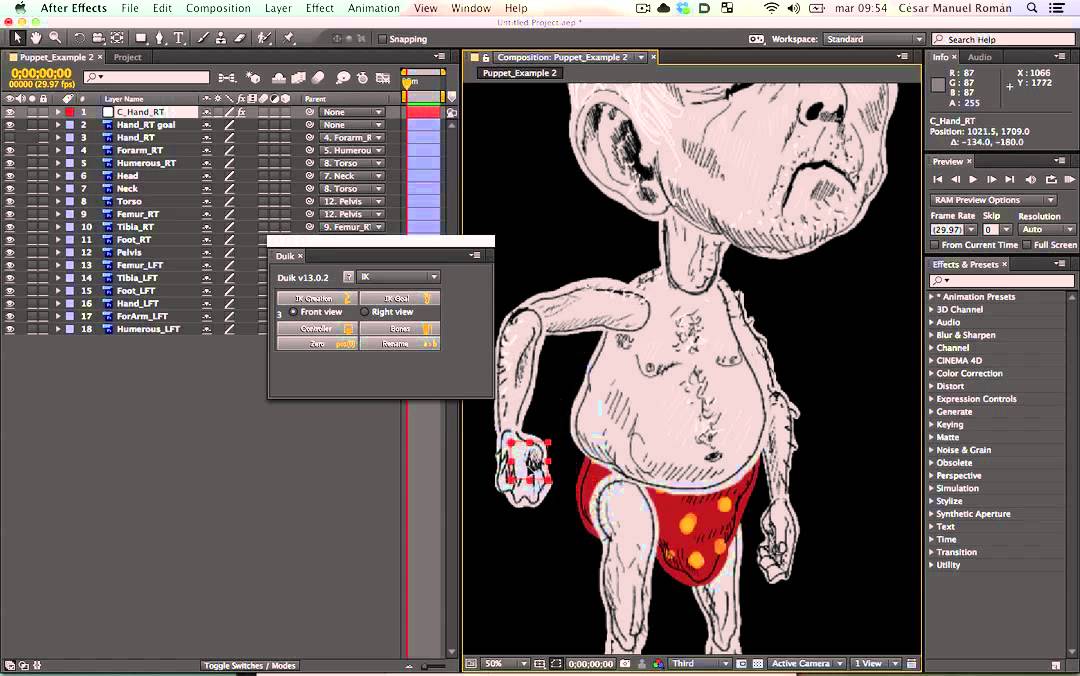Open Third resolution dropdown

pyautogui.click(x=700, y=664)
